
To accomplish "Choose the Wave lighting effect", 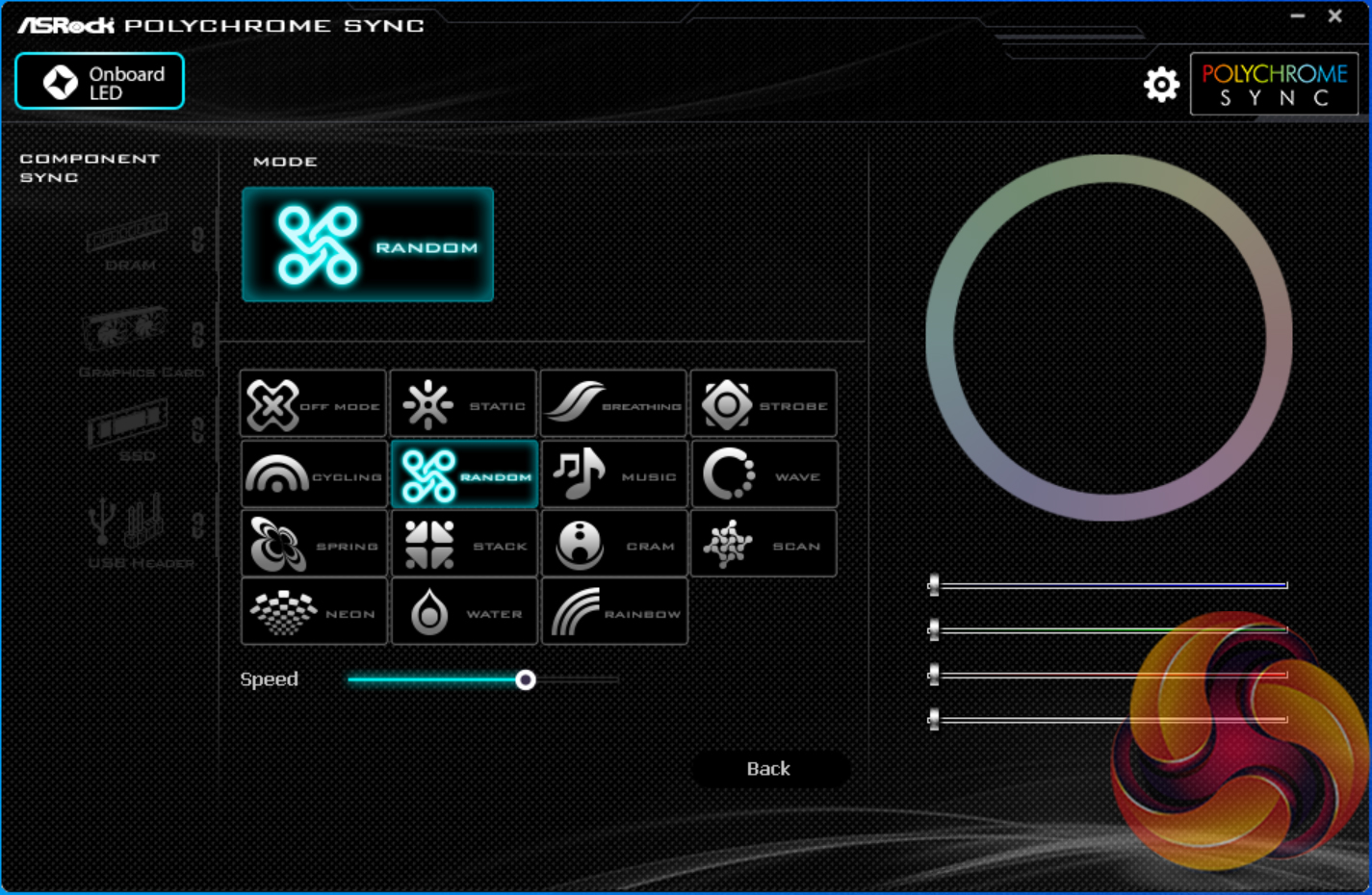I will (x=764, y=474).
